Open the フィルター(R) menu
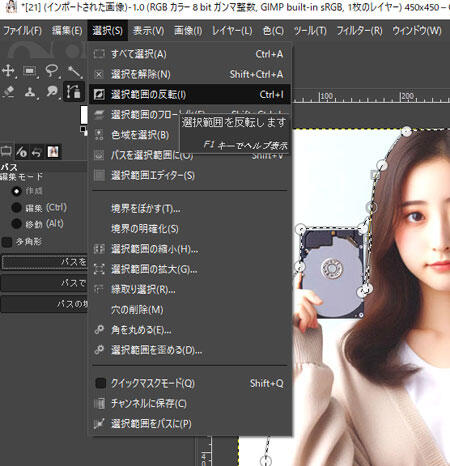This screenshot has height=466, width=450. tap(359, 31)
